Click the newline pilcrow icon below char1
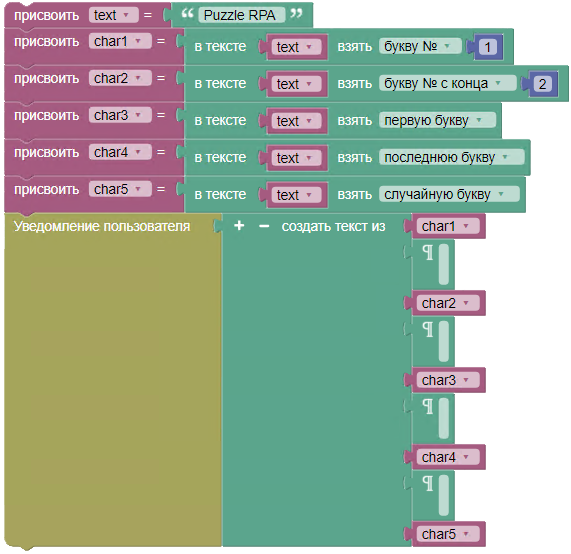The width and height of the screenshot is (571, 554). click(428, 252)
